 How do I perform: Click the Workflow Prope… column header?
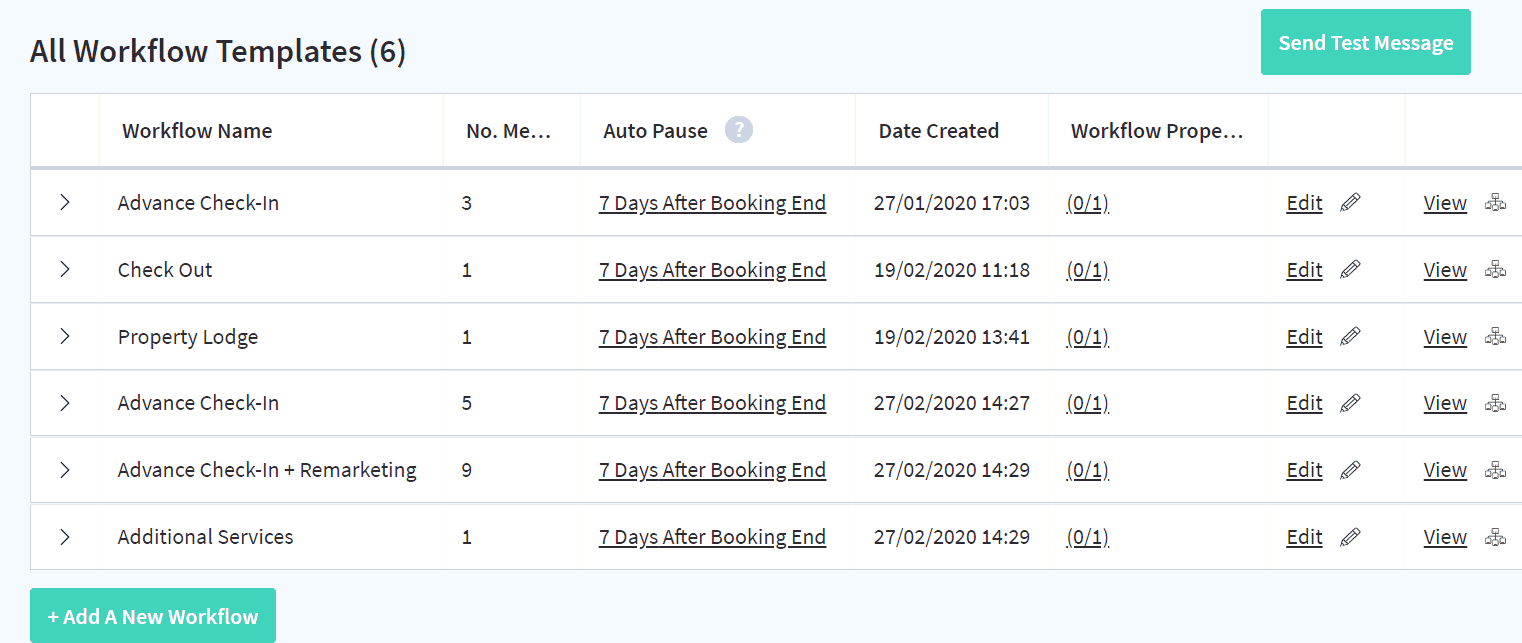pyautogui.click(x=1157, y=131)
